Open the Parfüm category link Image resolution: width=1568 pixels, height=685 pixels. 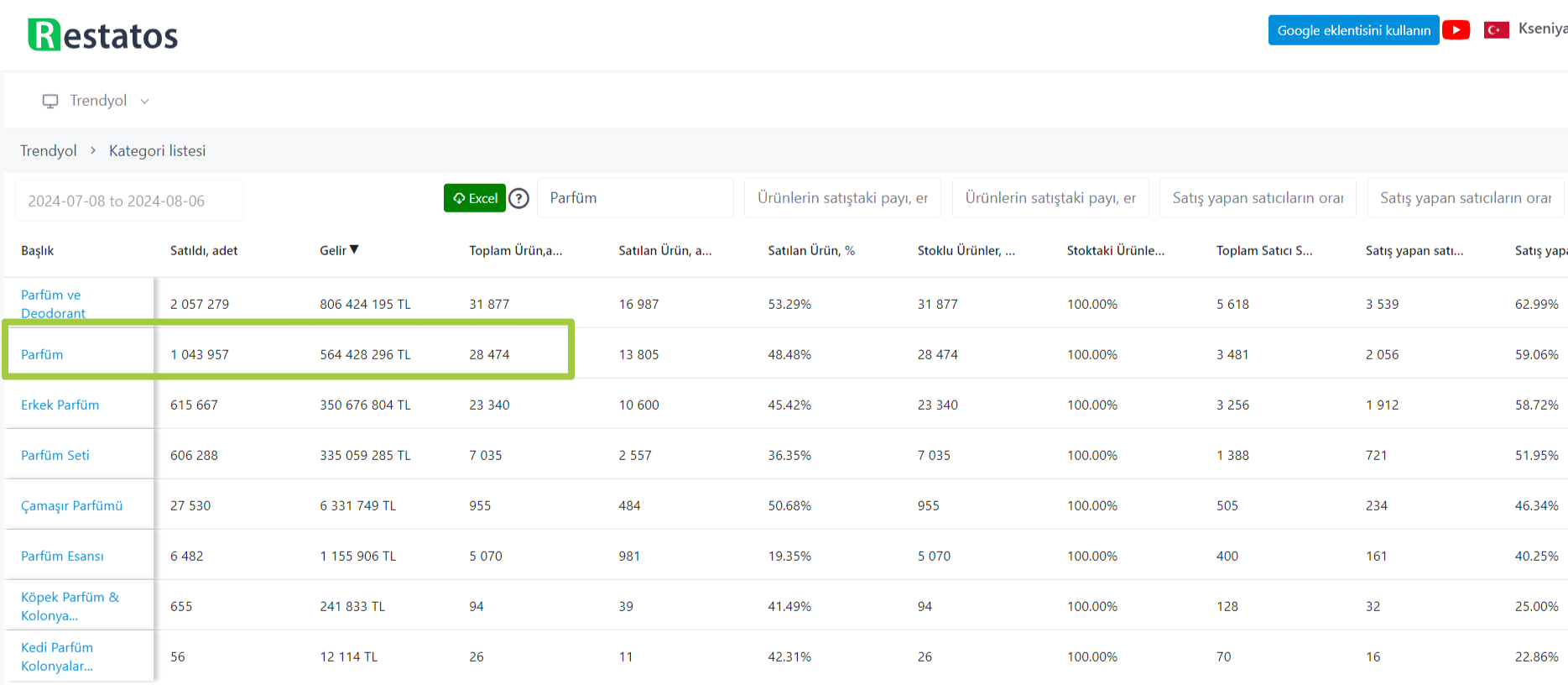coord(42,354)
